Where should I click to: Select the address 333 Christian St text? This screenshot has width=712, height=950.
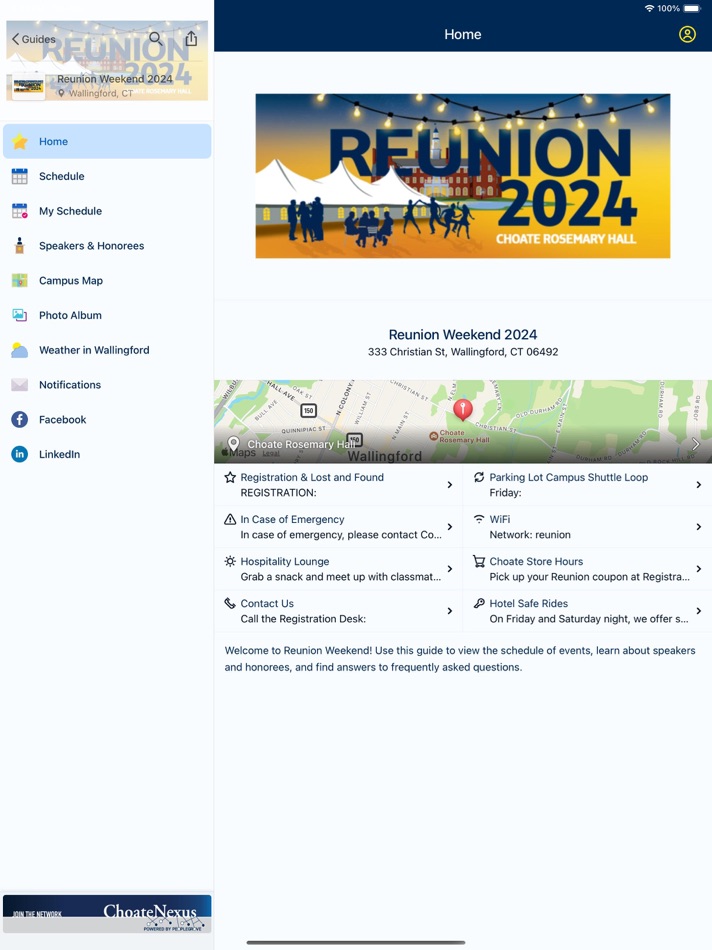tap(463, 352)
